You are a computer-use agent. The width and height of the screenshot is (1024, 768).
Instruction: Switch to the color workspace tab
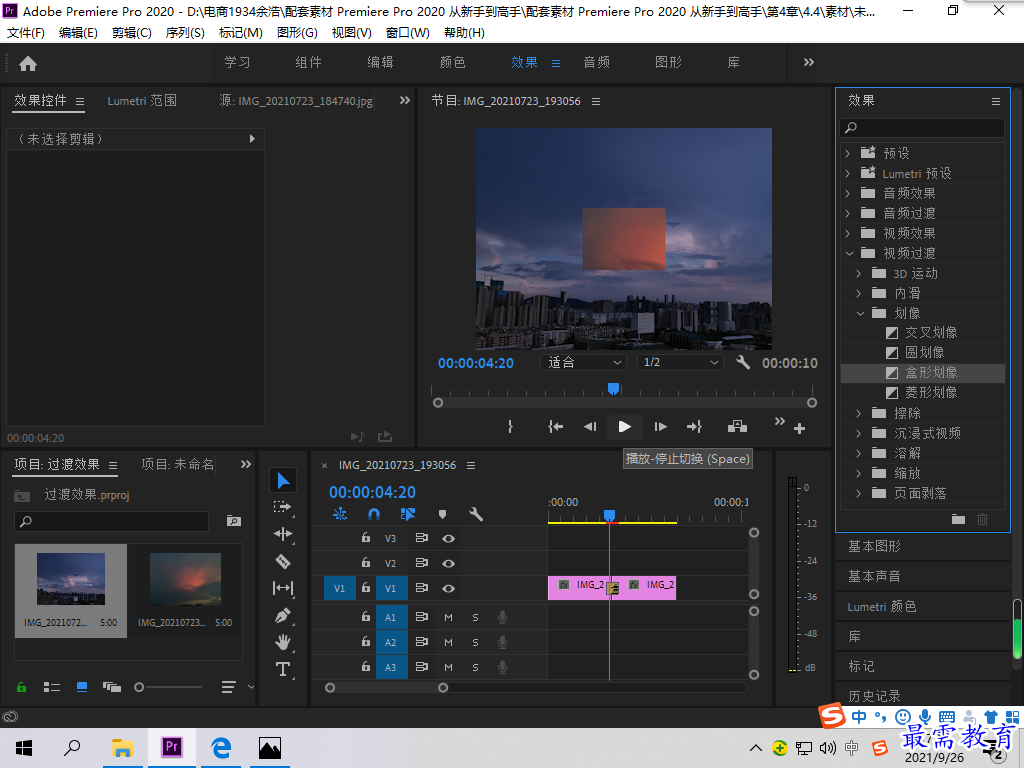point(453,63)
